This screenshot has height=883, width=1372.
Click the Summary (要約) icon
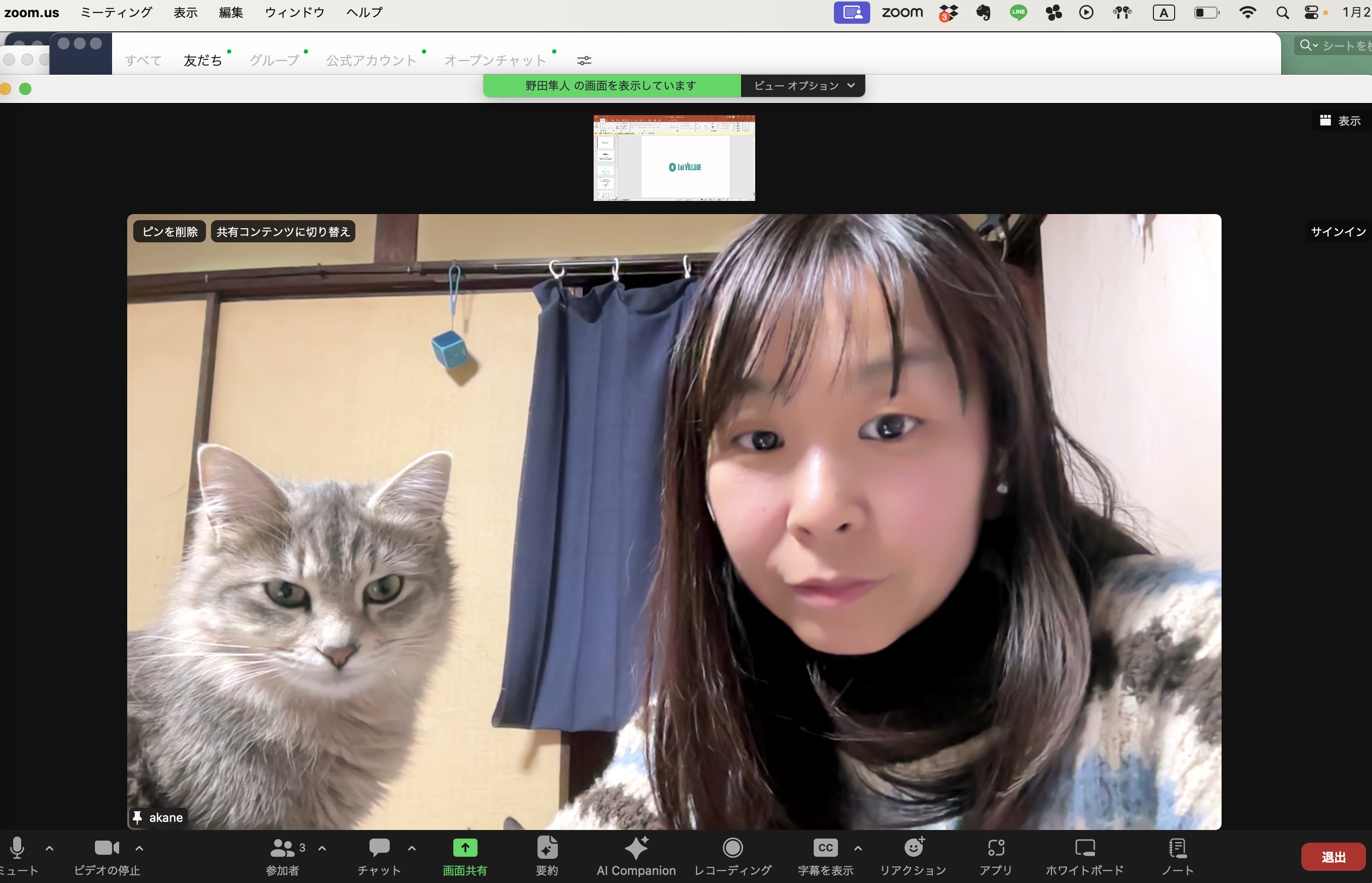click(547, 848)
